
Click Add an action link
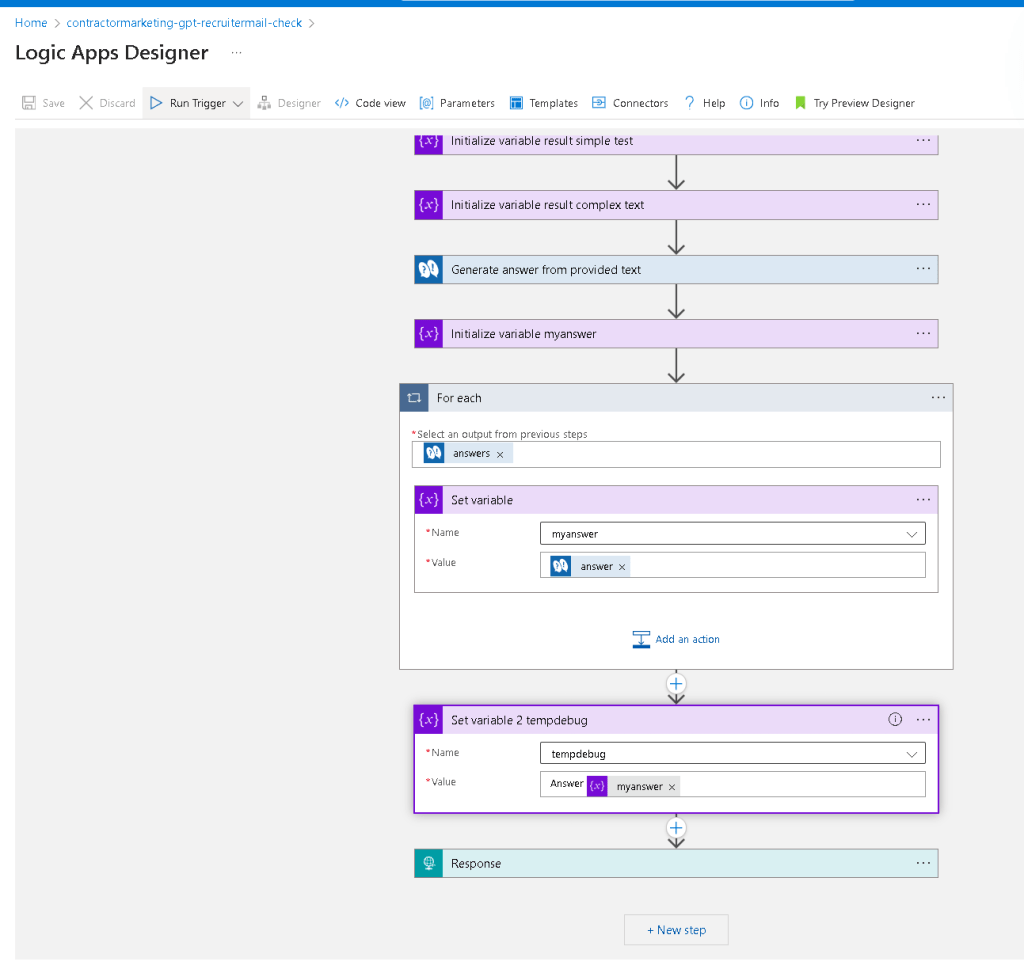coord(676,639)
